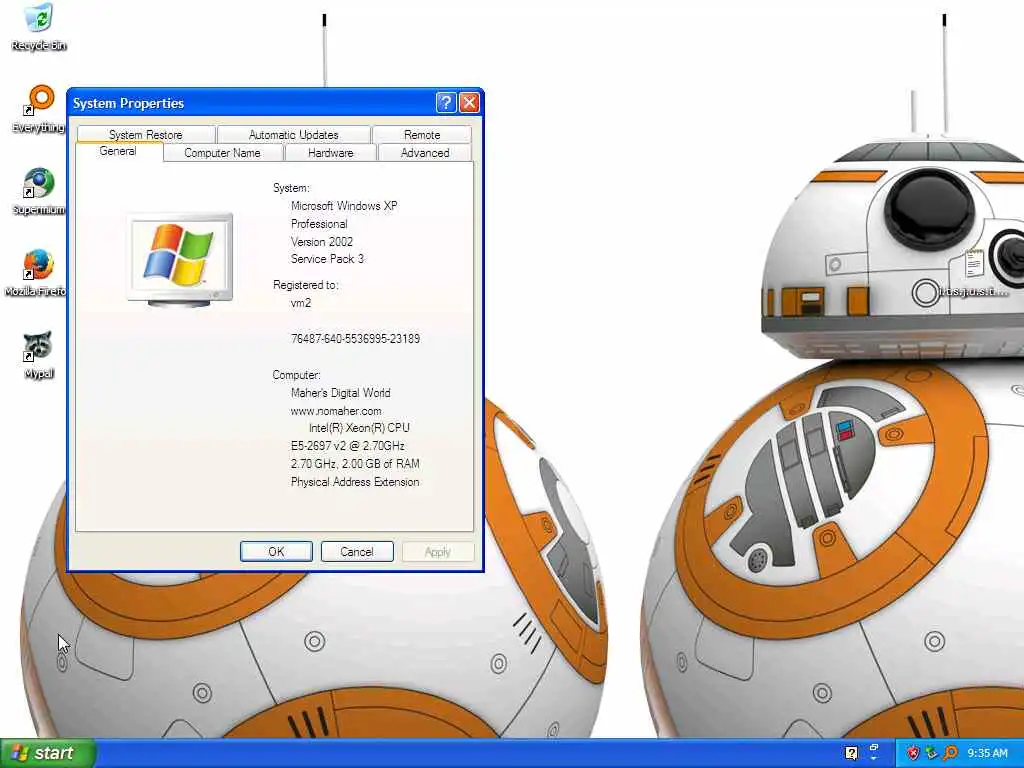The height and width of the screenshot is (768, 1024).
Task: Click the 'Registered to:' label
Action: tap(306, 285)
